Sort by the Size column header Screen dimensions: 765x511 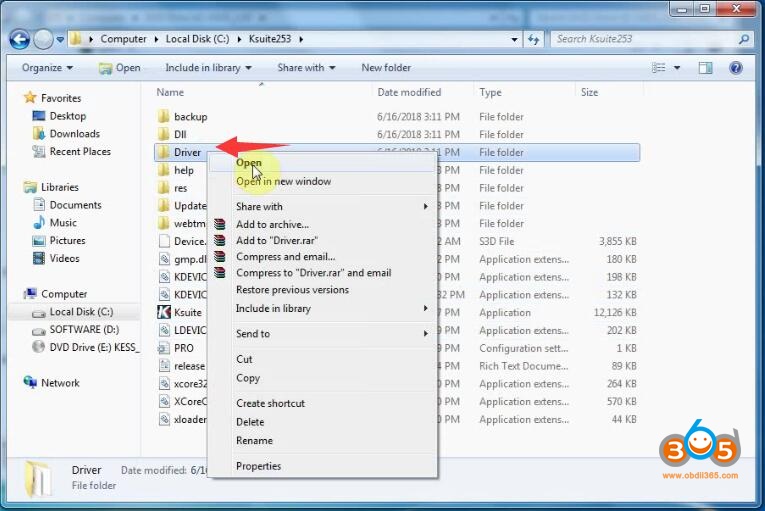click(x=589, y=92)
